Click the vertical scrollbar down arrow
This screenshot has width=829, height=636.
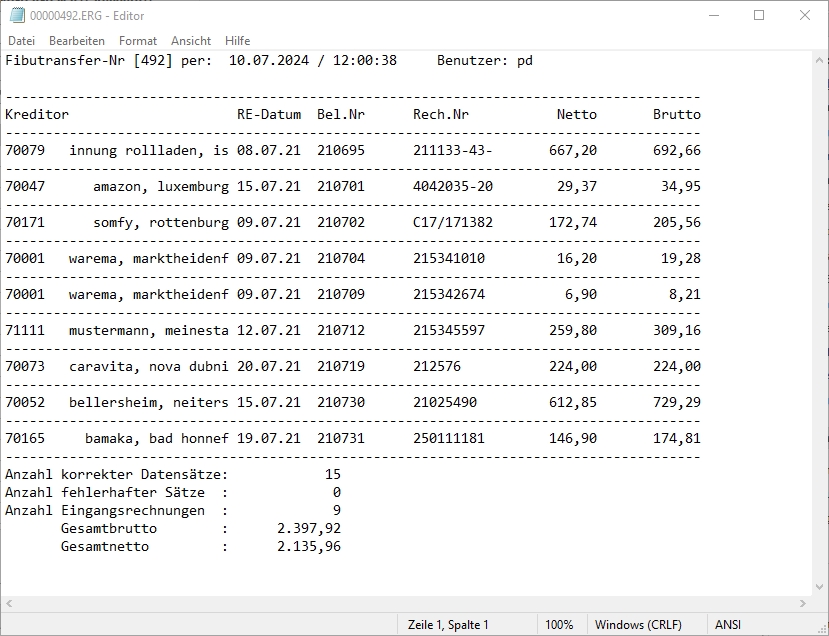click(820, 588)
